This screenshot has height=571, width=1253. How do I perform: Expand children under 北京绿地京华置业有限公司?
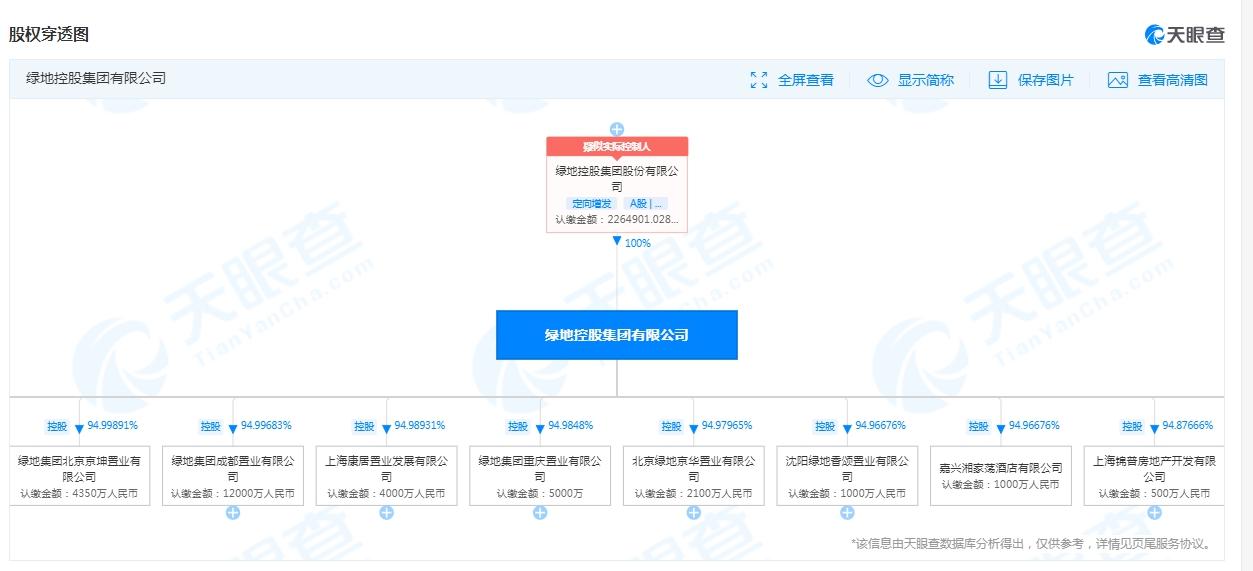(x=694, y=513)
